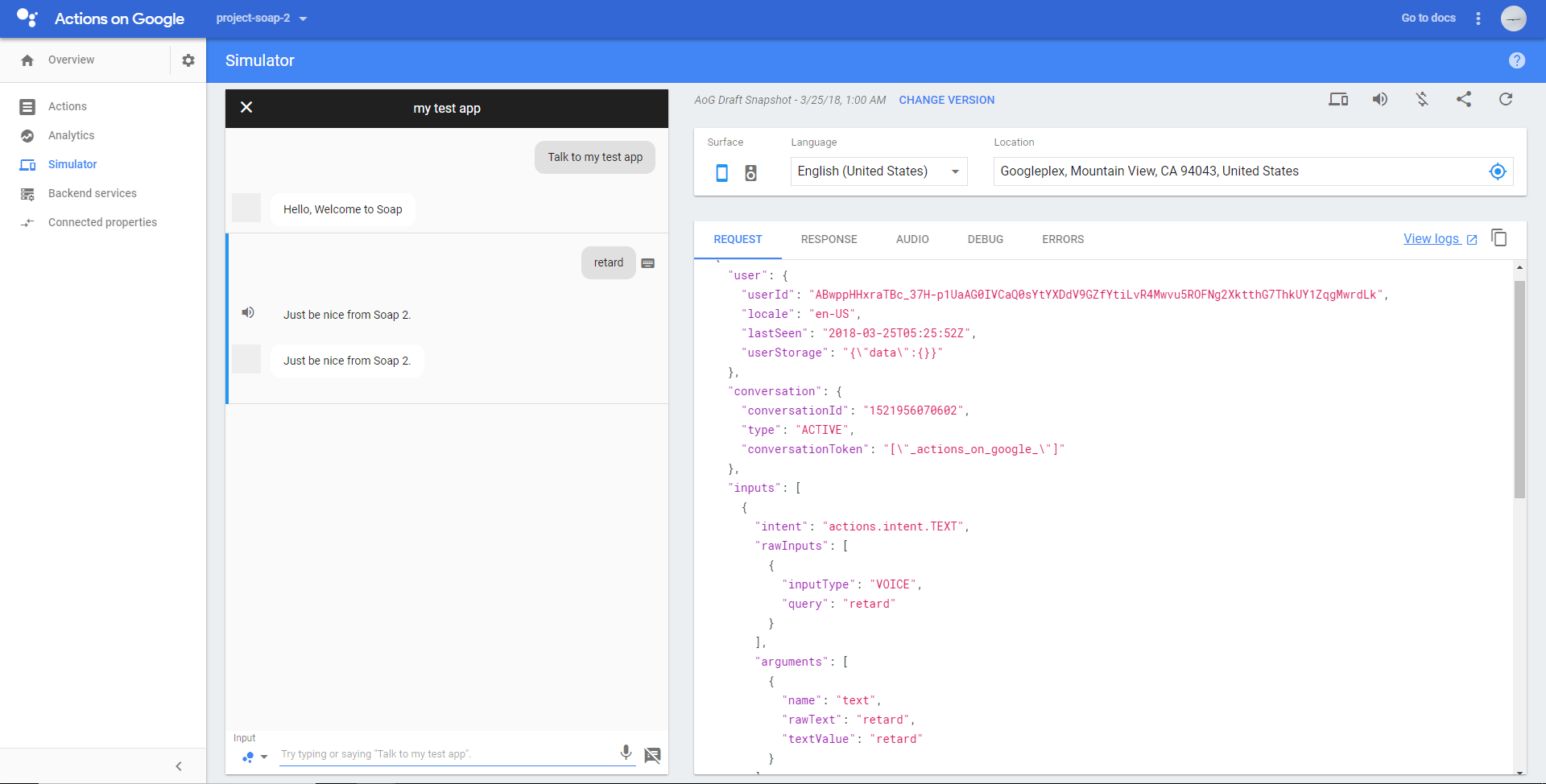Click the Backend services icon
This screenshot has height=784, width=1546.
click(27, 194)
